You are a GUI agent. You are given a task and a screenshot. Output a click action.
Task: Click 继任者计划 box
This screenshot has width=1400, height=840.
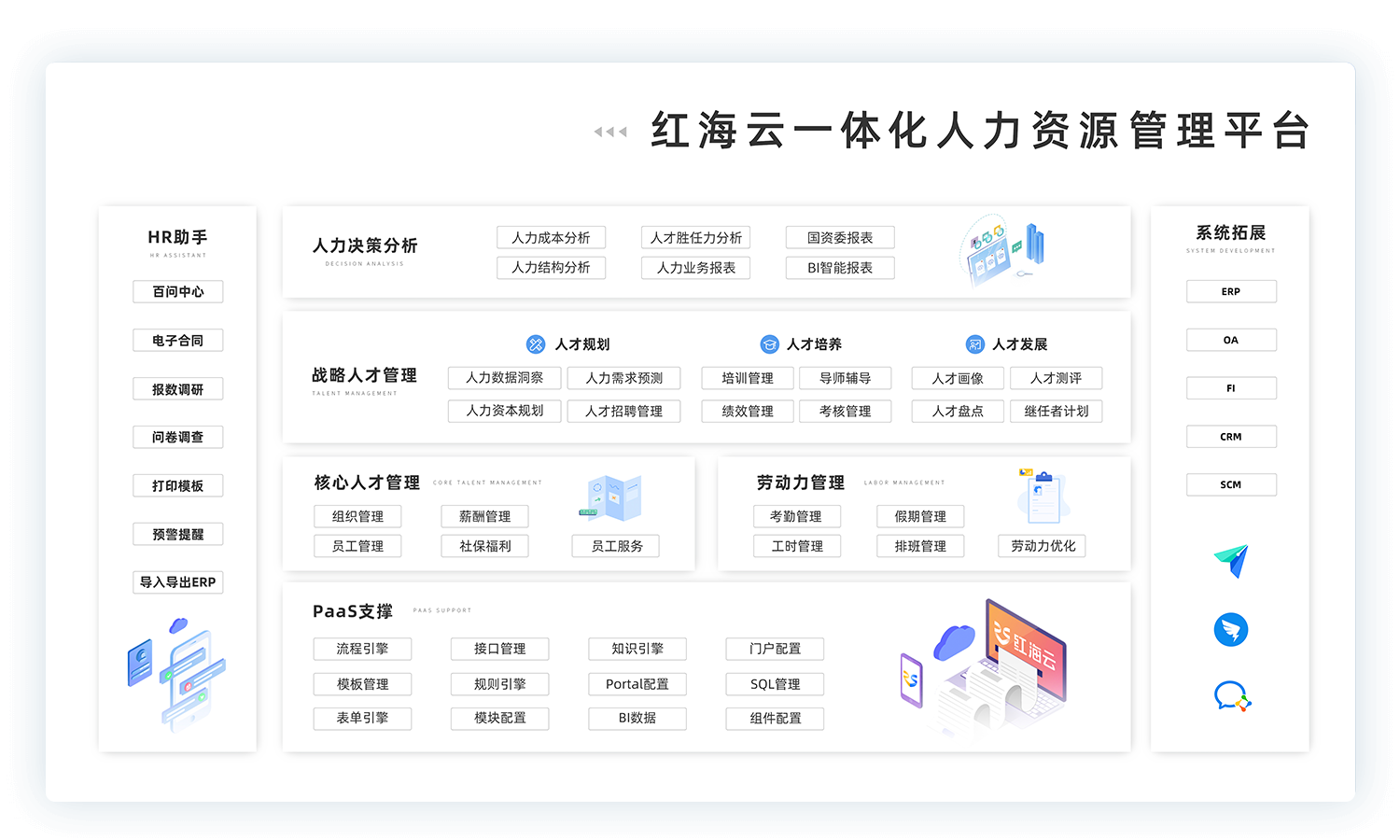1057,411
